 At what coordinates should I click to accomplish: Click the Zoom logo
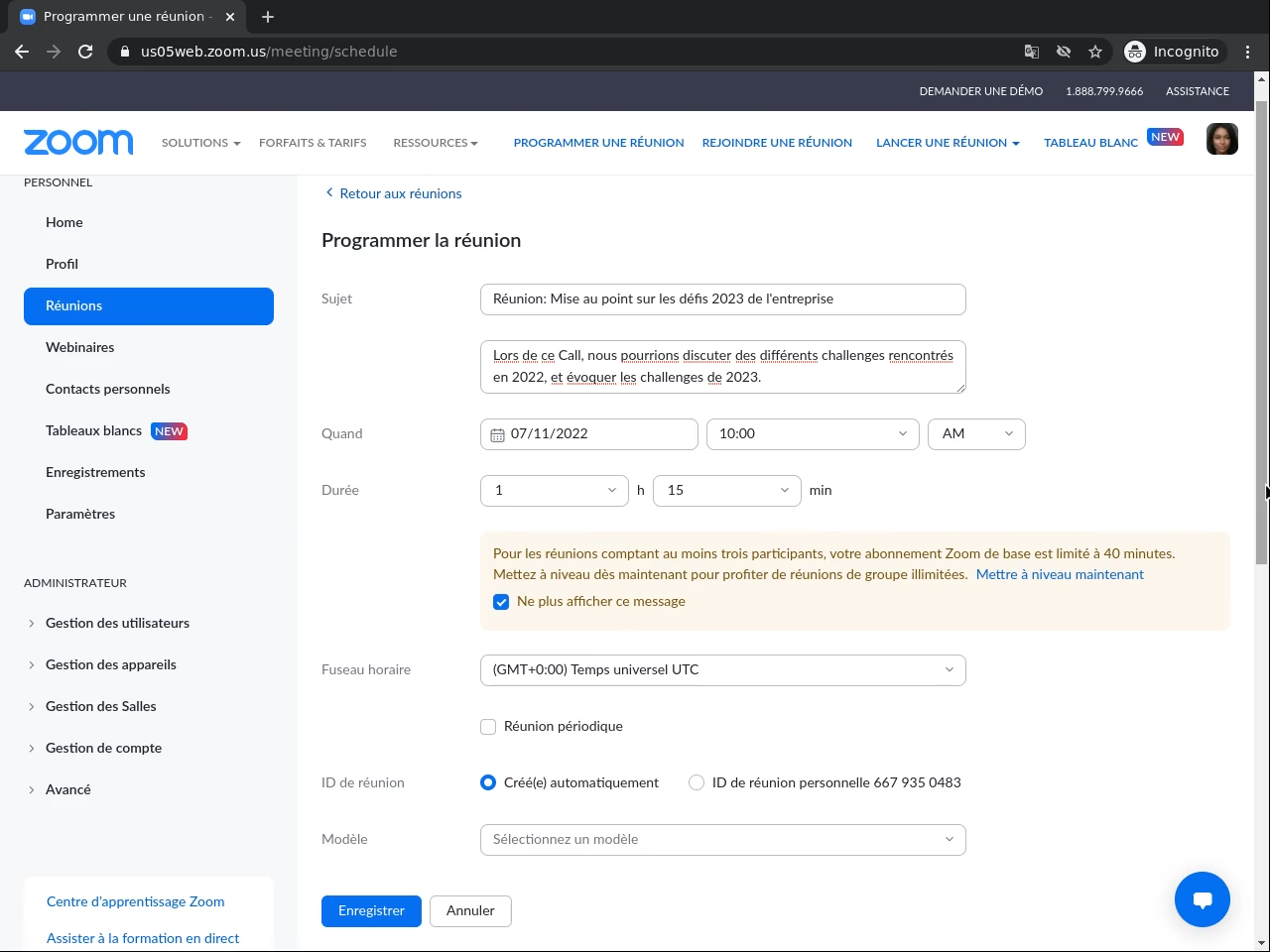78,143
